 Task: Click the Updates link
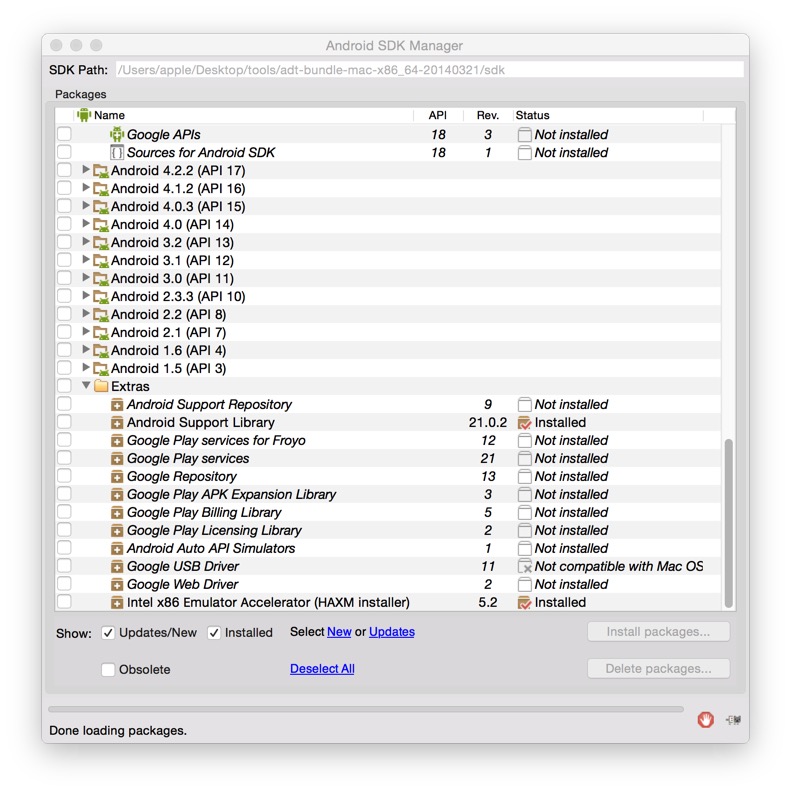pos(392,632)
